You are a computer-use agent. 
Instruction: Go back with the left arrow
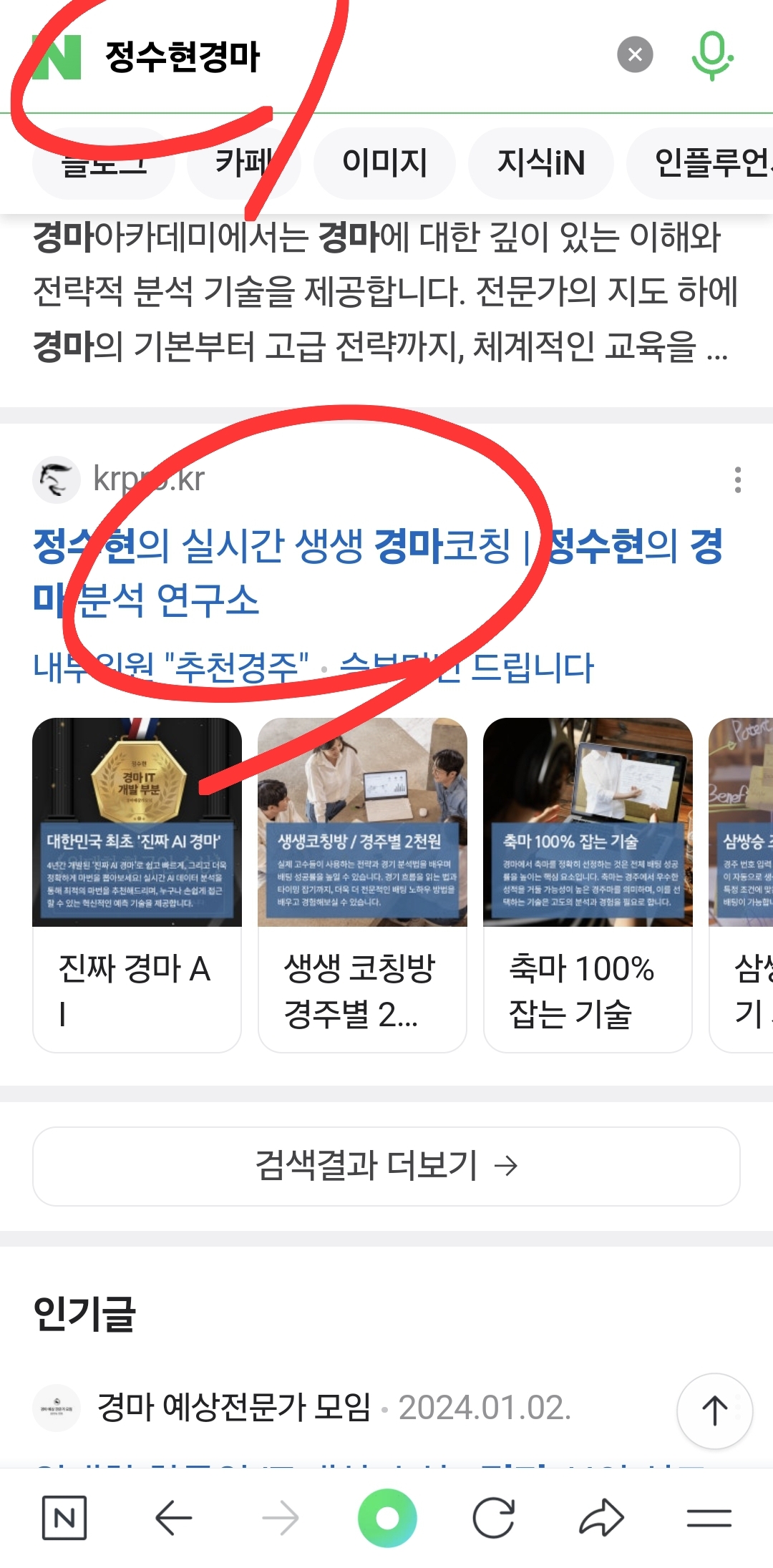coord(173,1517)
